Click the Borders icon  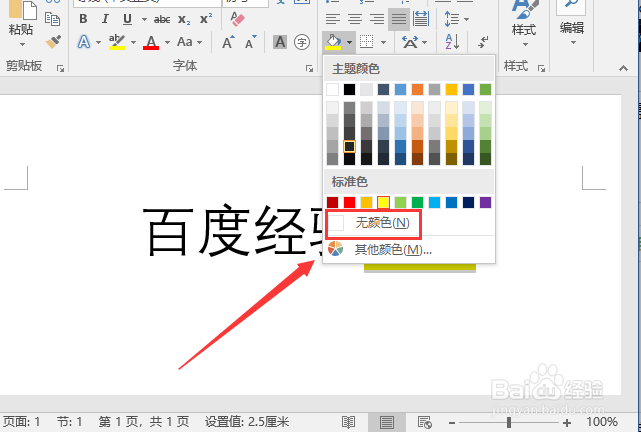(366, 42)
